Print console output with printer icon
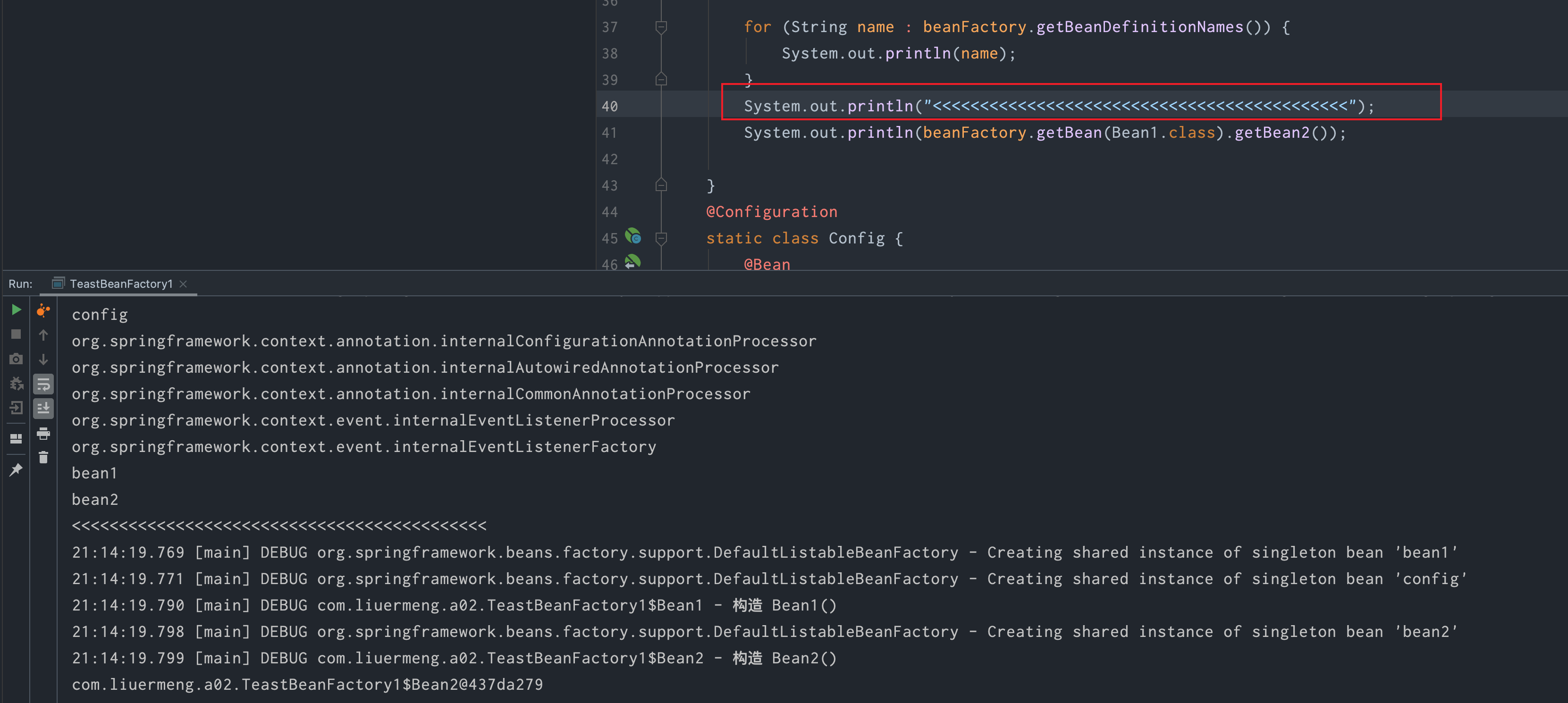 point(43,434)
